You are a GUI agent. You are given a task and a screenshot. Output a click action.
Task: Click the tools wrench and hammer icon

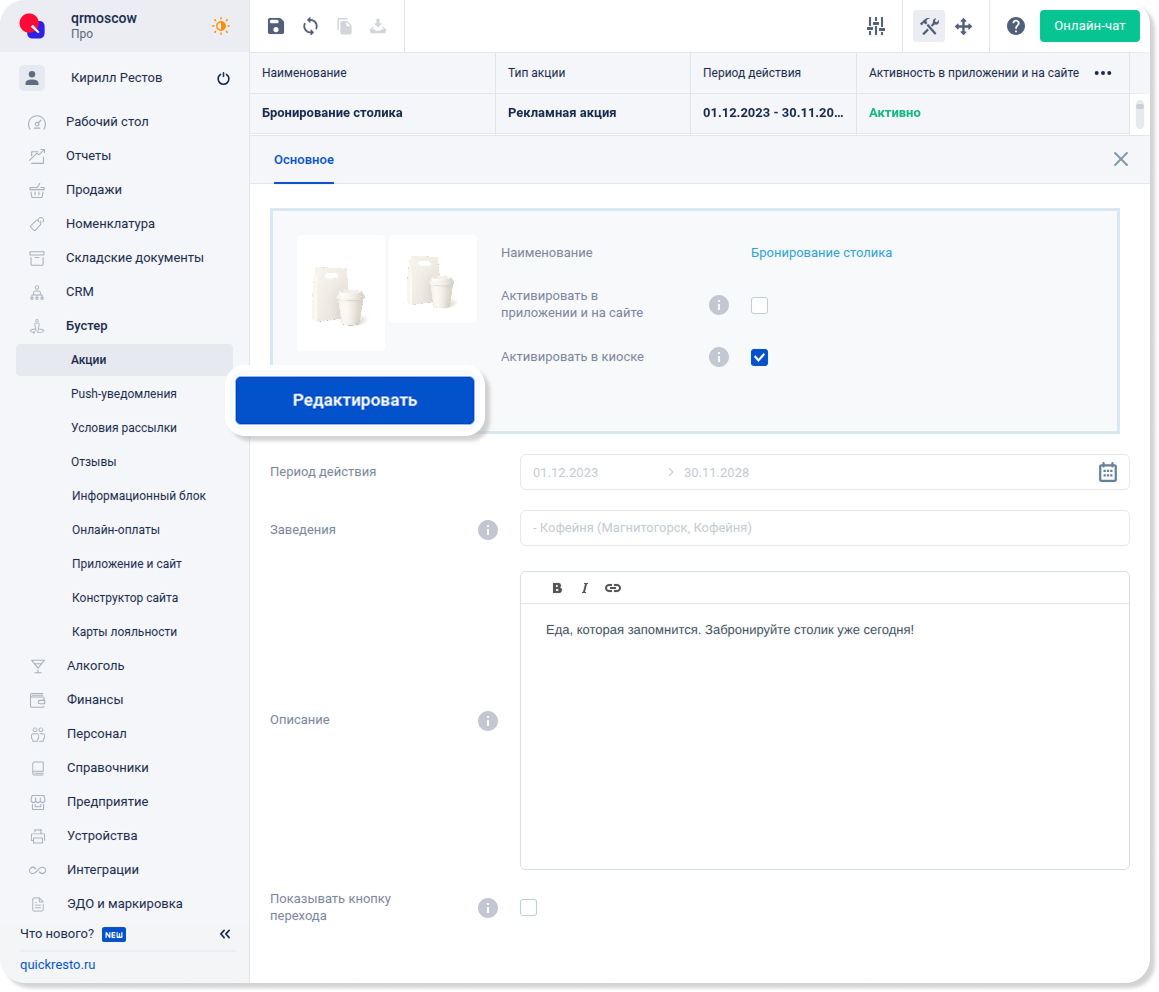pos(929,27)
